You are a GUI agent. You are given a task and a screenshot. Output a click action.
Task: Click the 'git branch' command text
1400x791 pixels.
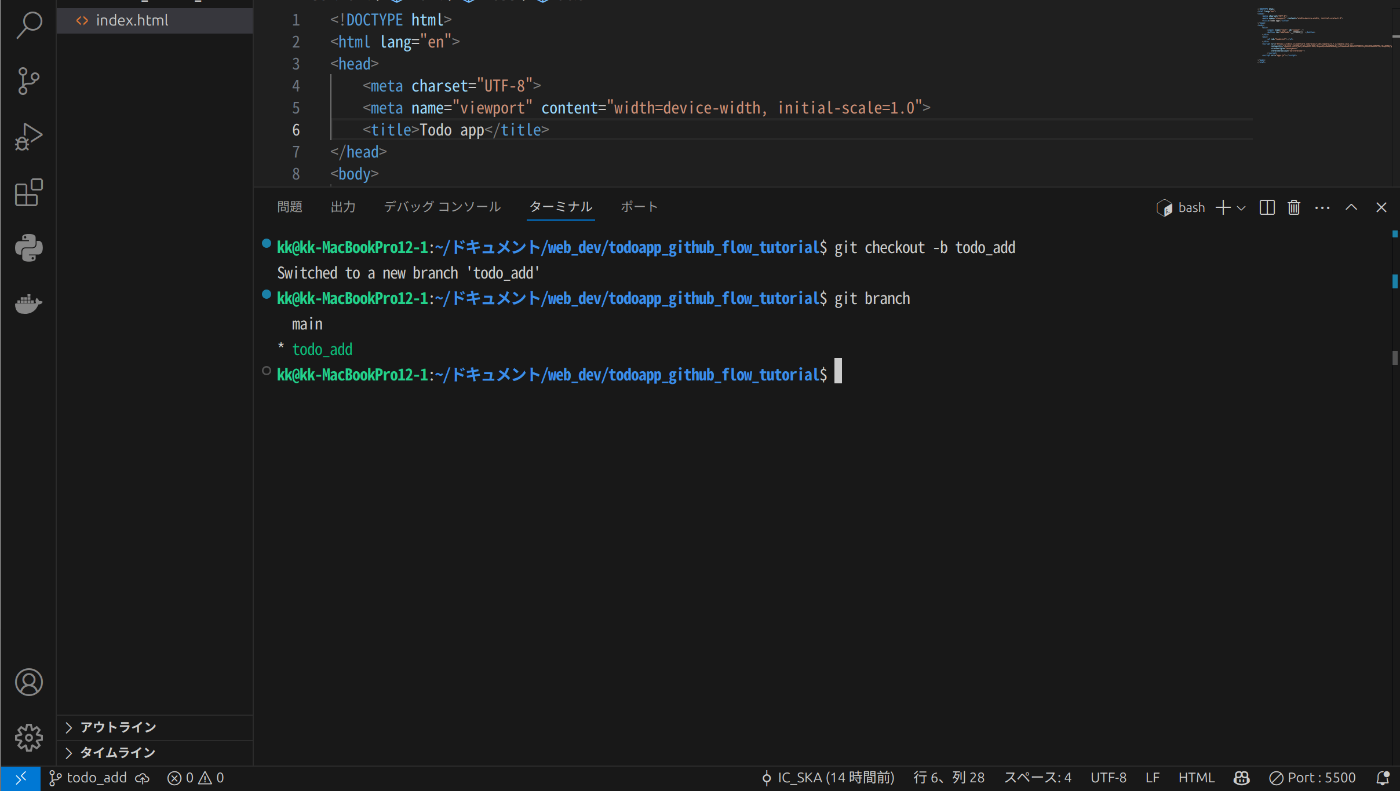[873, 299]
